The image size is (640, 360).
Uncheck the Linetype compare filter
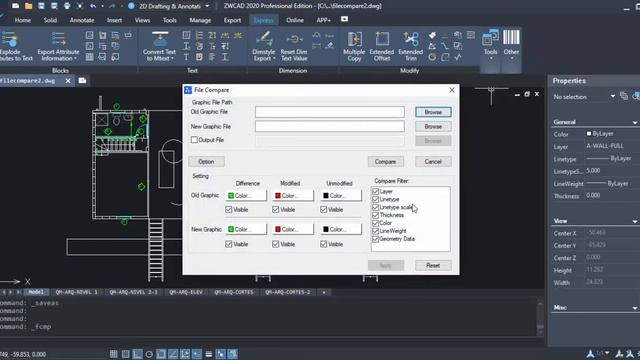376,199
